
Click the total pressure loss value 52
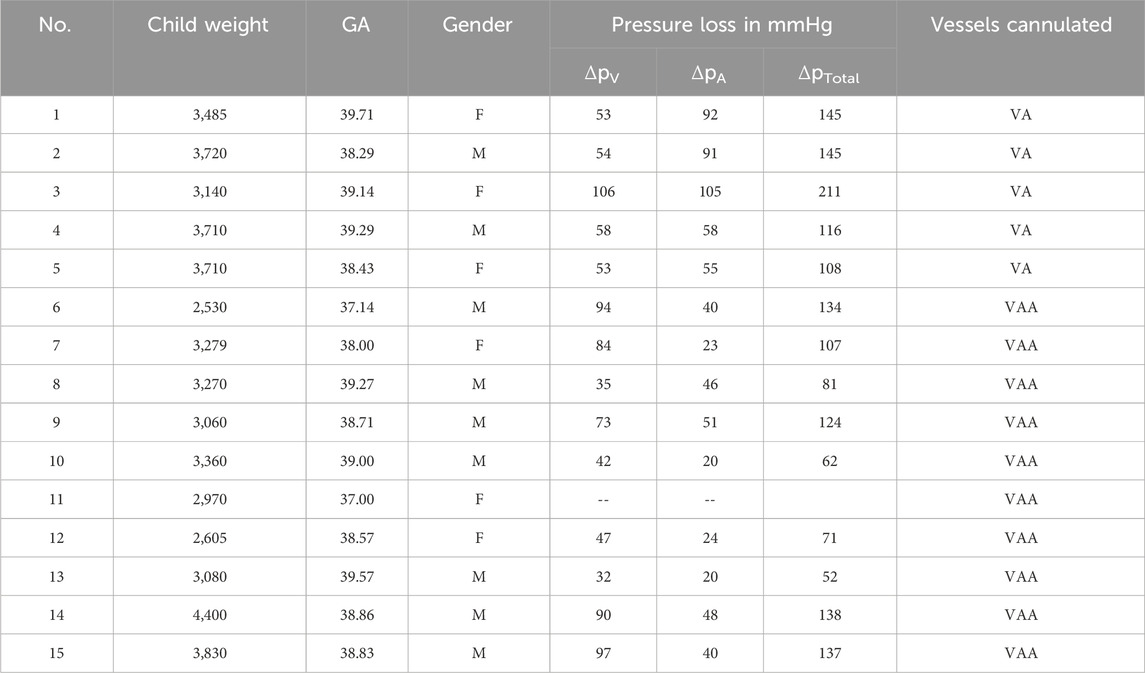828,577
